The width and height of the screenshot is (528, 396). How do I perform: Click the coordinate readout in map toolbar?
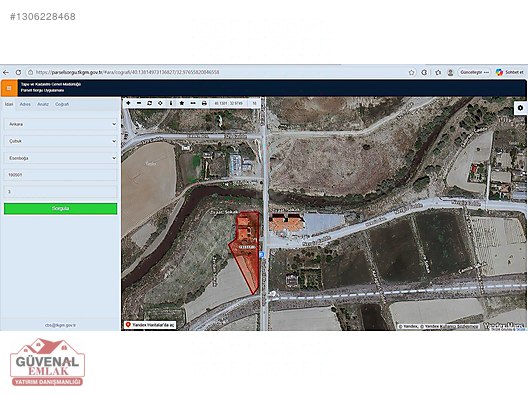pyautogui.click(x=229, y=103)
